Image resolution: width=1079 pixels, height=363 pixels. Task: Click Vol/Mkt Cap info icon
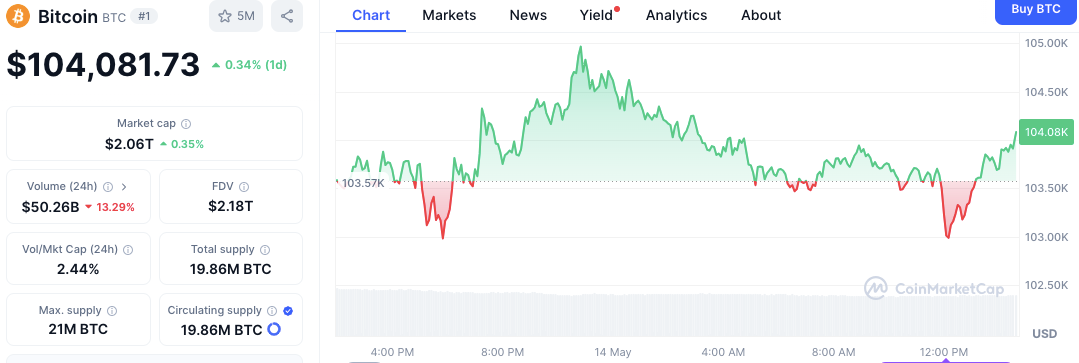(127, 250)
